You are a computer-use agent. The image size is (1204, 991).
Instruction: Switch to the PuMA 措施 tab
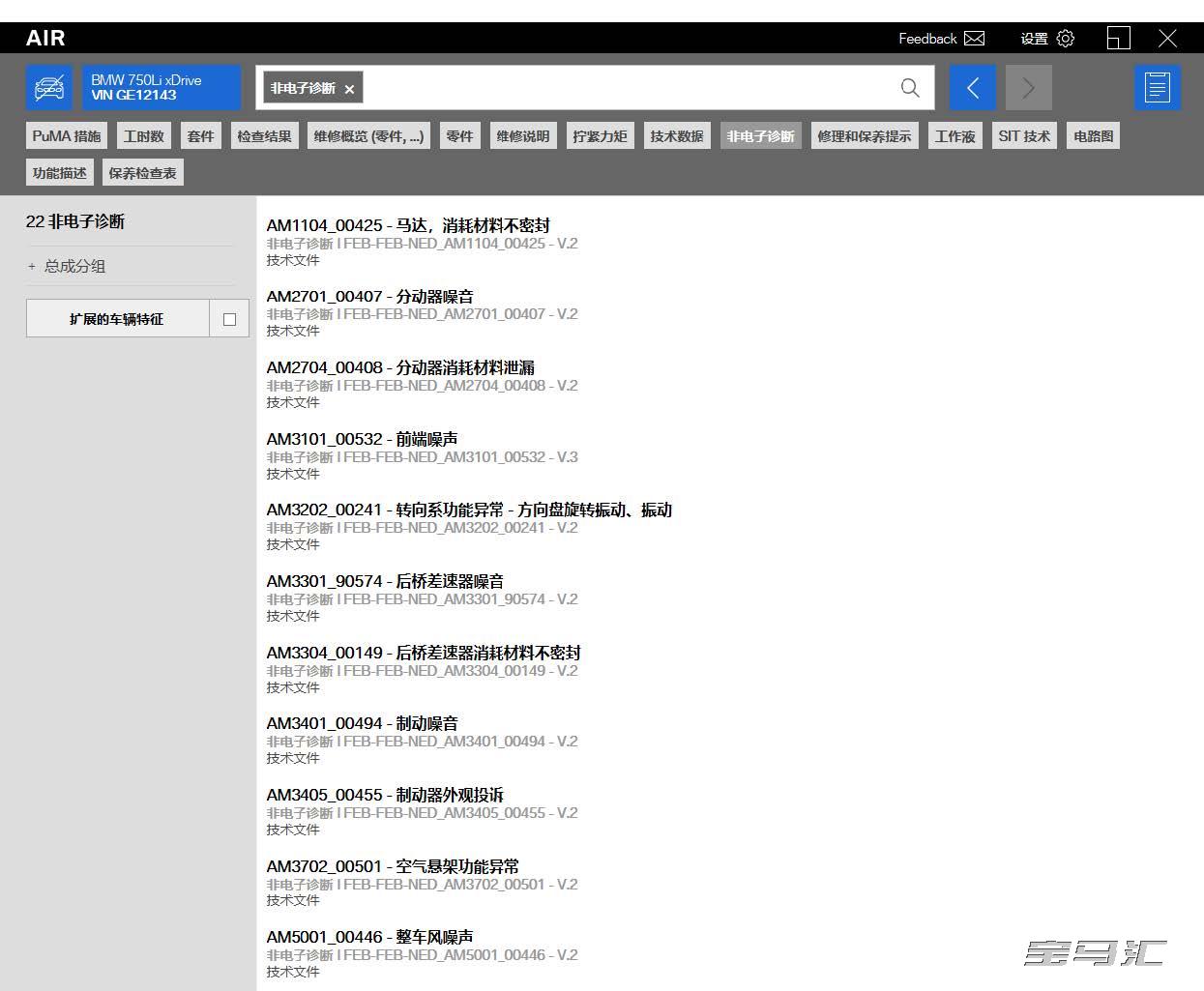[x=67, y=136]
